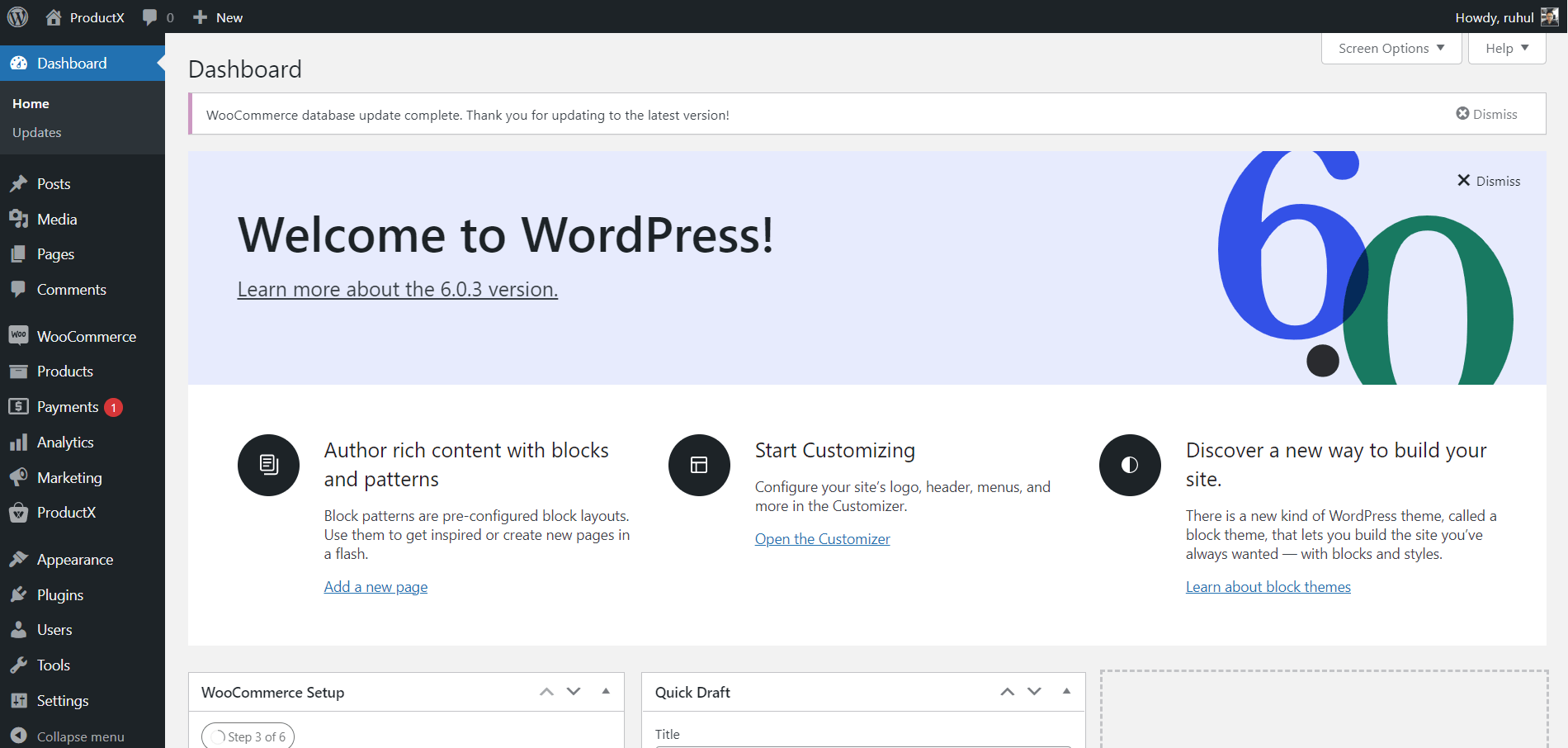Screen dimensions: 1568x748
Task: Go to the Updates menu item
Action: (36, 132)
